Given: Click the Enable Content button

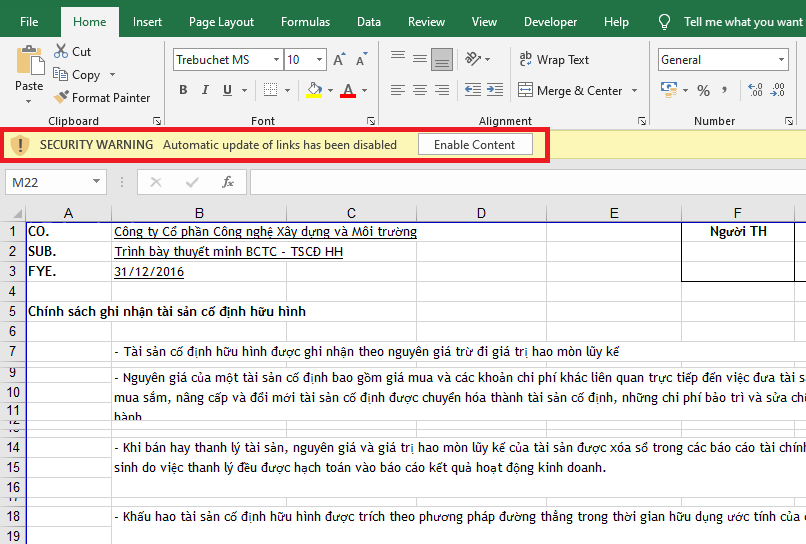Looking at the screenshot, I should coord(474,145).
